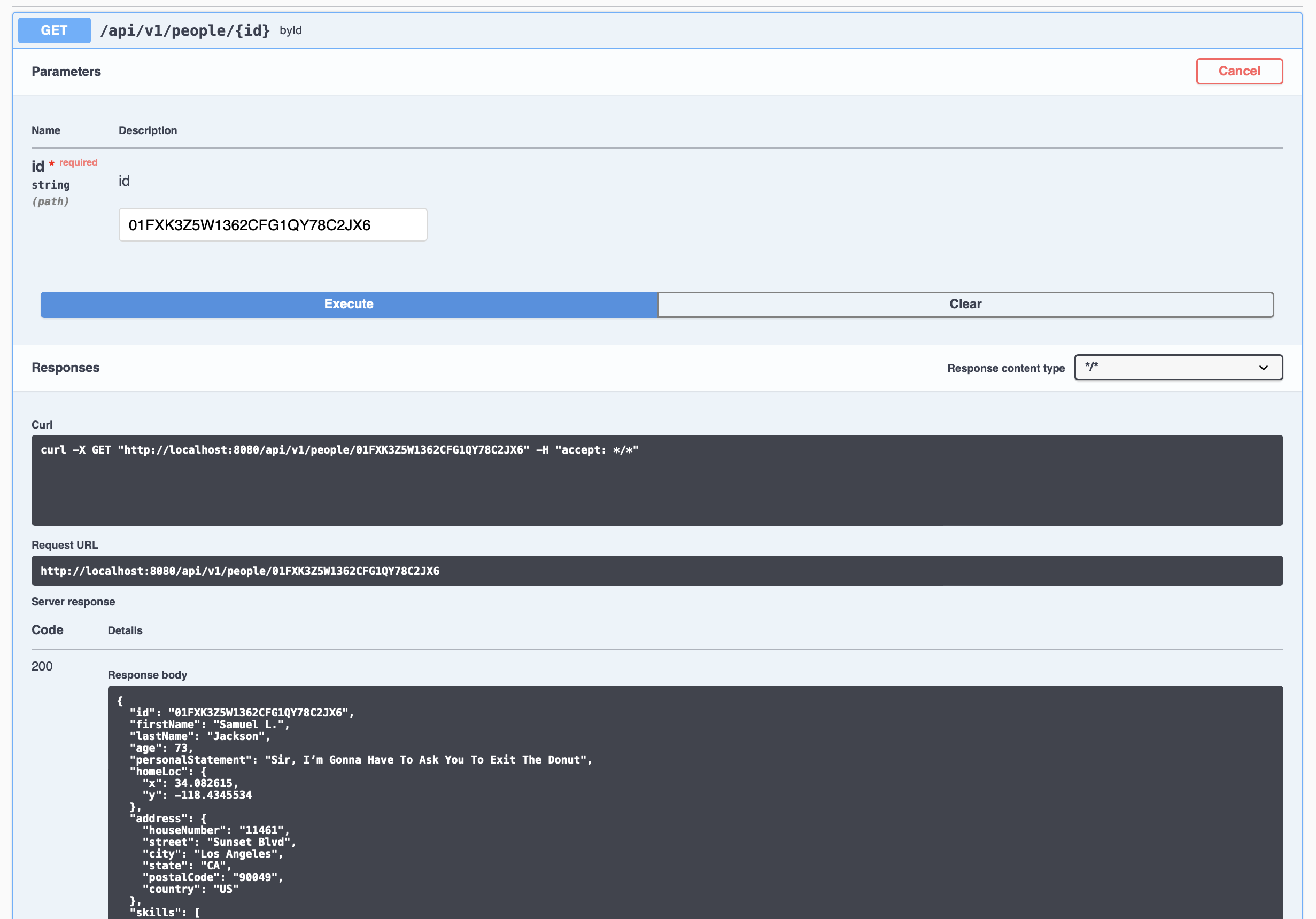
Task: Click the Name column header
Action: pyautogui.click(x=46, y=130)
